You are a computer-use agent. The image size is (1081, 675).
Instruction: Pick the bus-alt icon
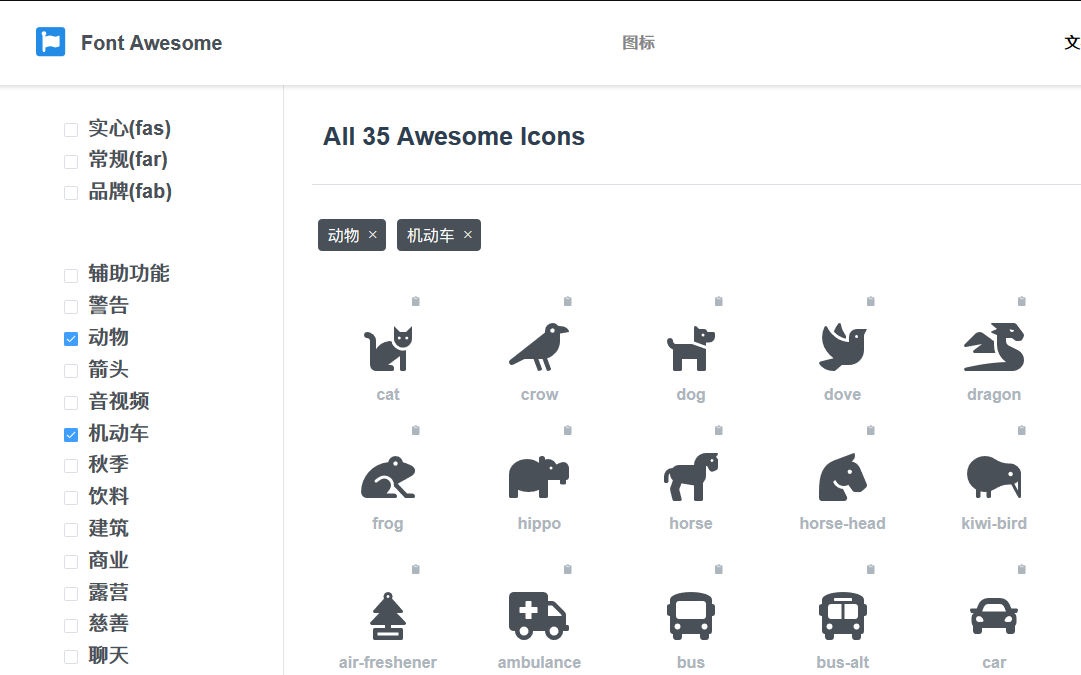click(x=842, y=615)
